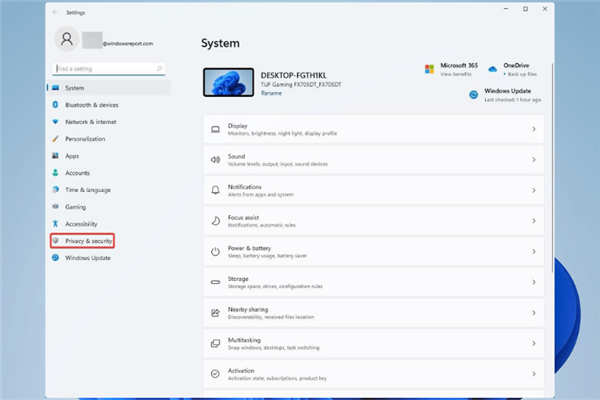Click the Windows Update sidebar icon

click(55, 258)
